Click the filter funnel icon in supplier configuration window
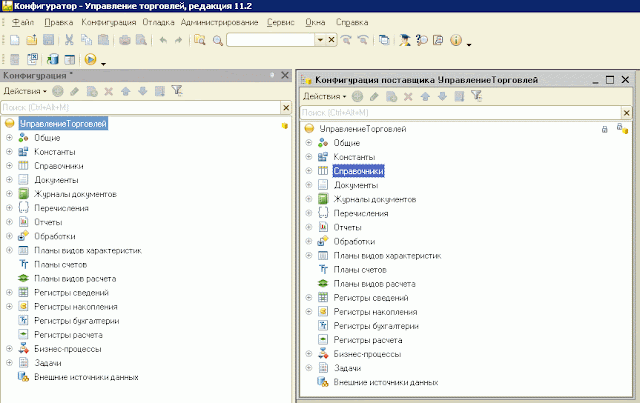 476,96
